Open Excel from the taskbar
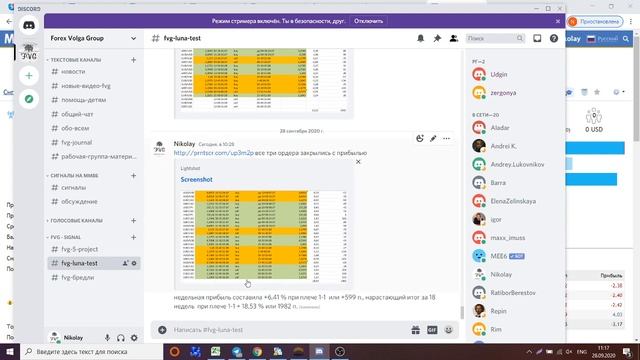The image size is (640, 360). [x=216, y=351]
